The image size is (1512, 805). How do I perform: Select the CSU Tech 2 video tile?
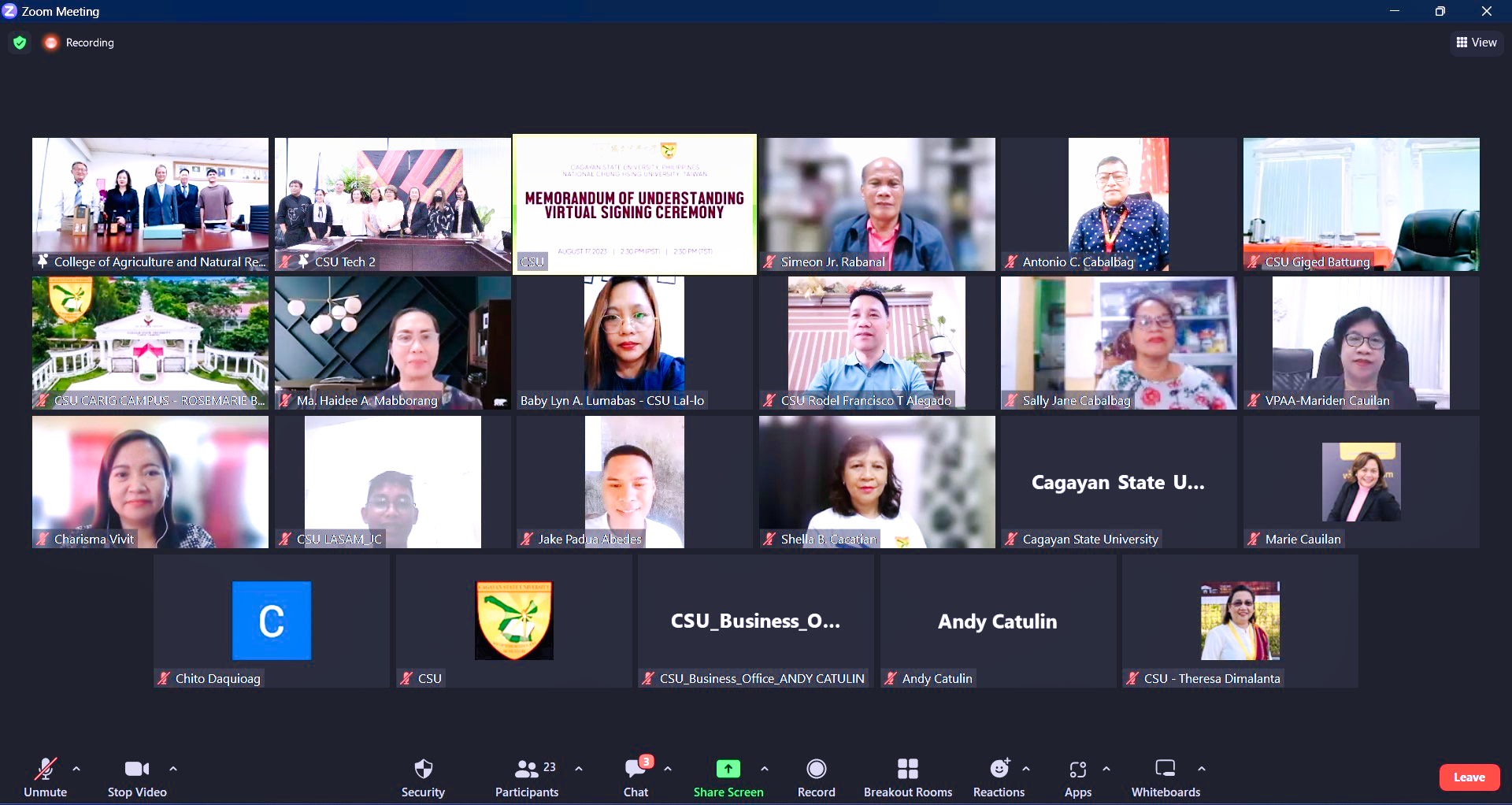coord(393,205)
